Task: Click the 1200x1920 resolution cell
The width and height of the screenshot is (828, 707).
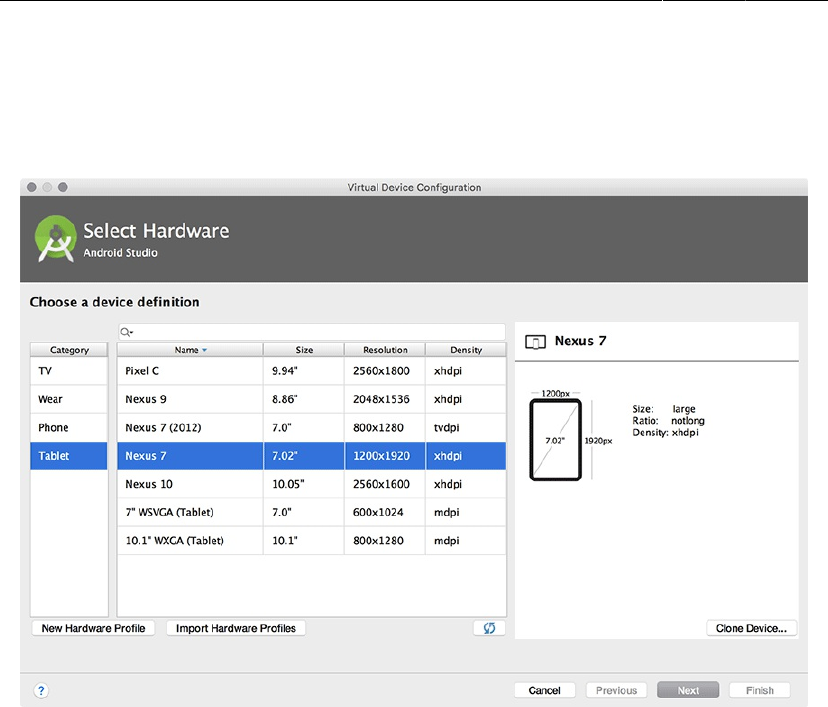Action: point(385,456)
